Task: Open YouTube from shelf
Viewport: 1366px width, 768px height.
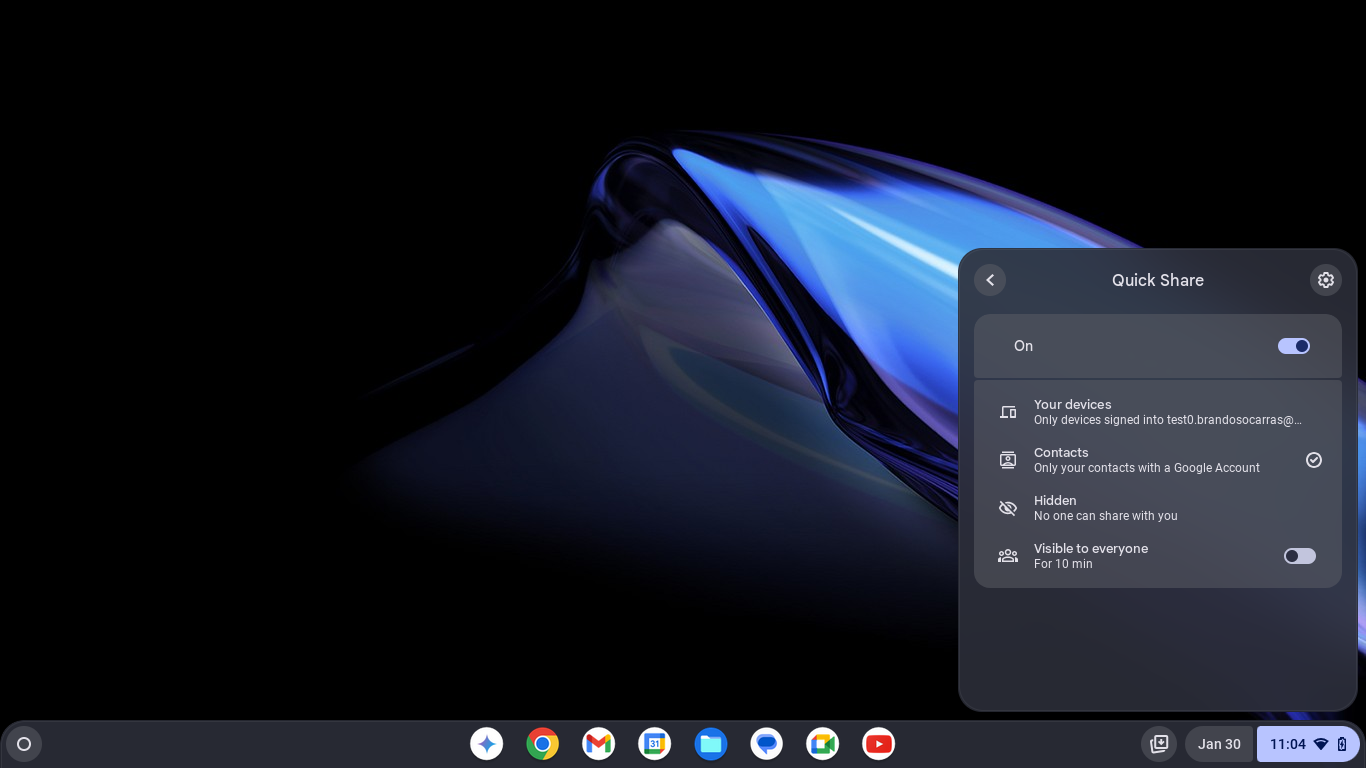Action: (x=879, y=743)
